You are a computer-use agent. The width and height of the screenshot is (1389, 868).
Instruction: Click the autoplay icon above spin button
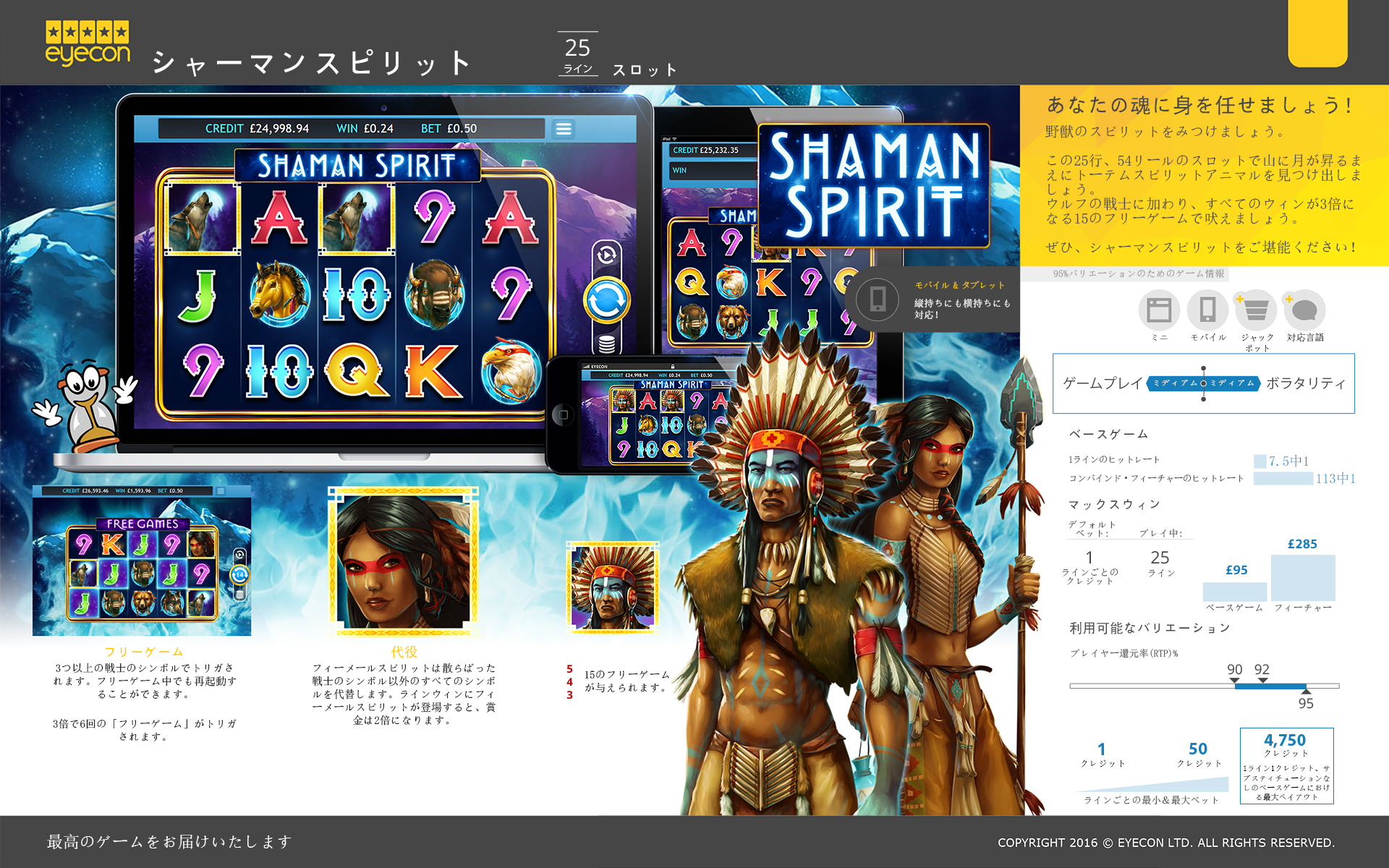(x=606, y=255)
